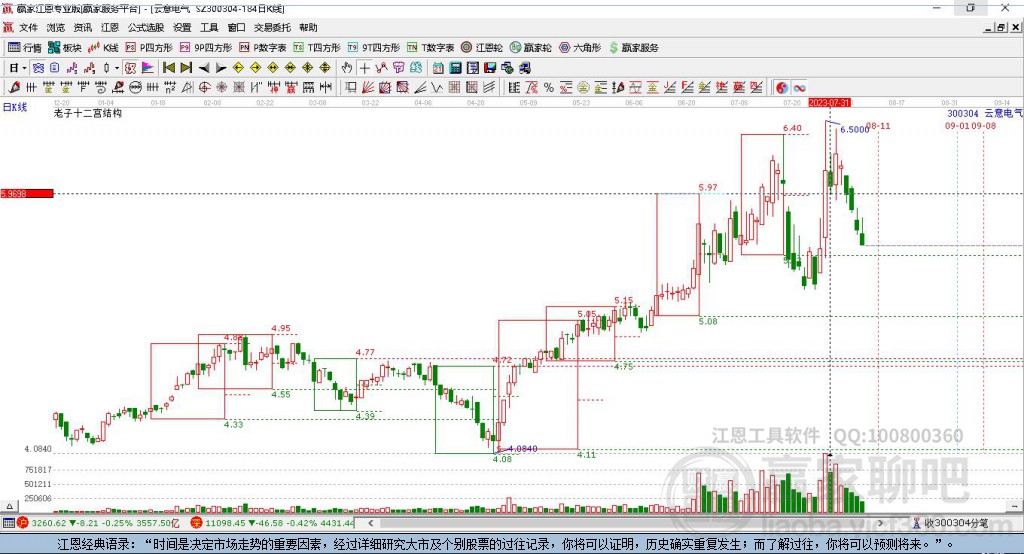Open P数字表 number table

[263, 48]
